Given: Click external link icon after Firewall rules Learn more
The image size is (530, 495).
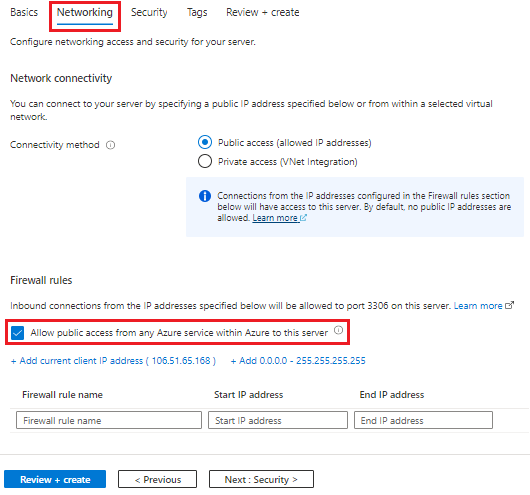Looking at the screenshot, I should (x=509, y=305).
